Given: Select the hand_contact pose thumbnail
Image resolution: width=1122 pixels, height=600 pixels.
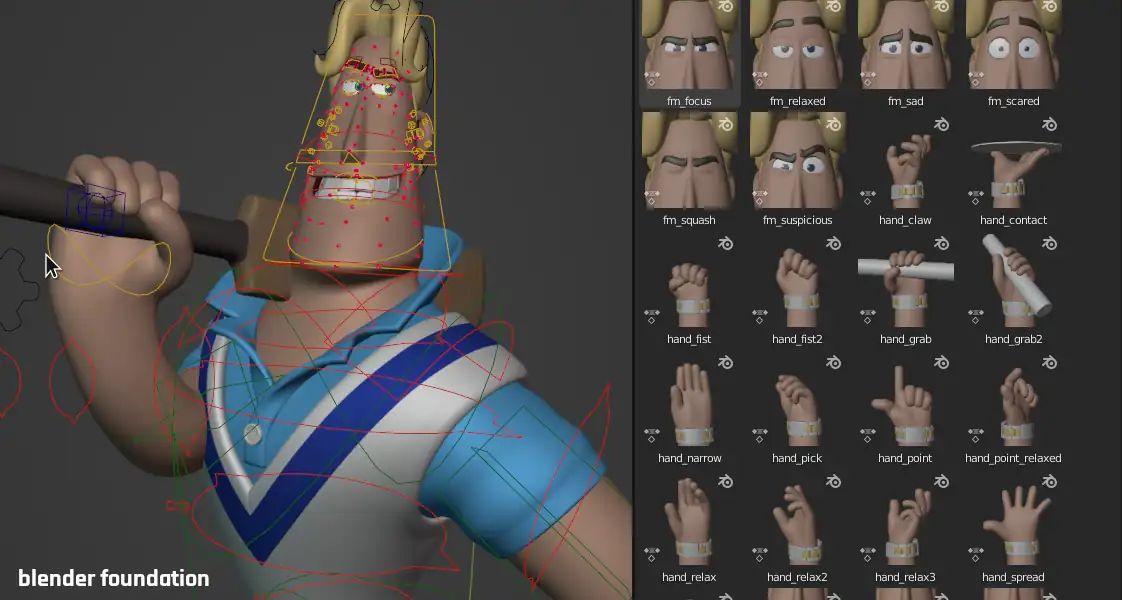Looking at the screenshot, I should (1013, 161).
